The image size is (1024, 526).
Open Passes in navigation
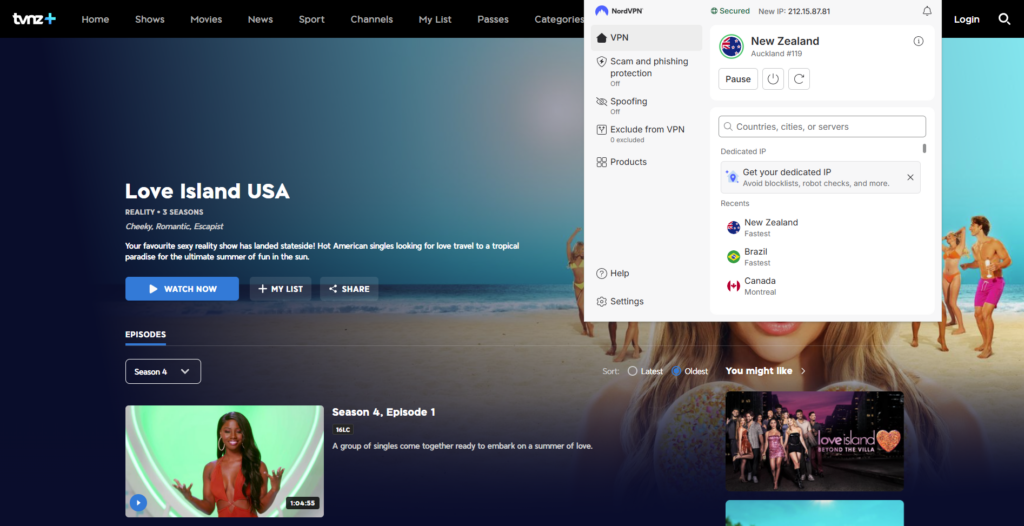coord(493,19)
